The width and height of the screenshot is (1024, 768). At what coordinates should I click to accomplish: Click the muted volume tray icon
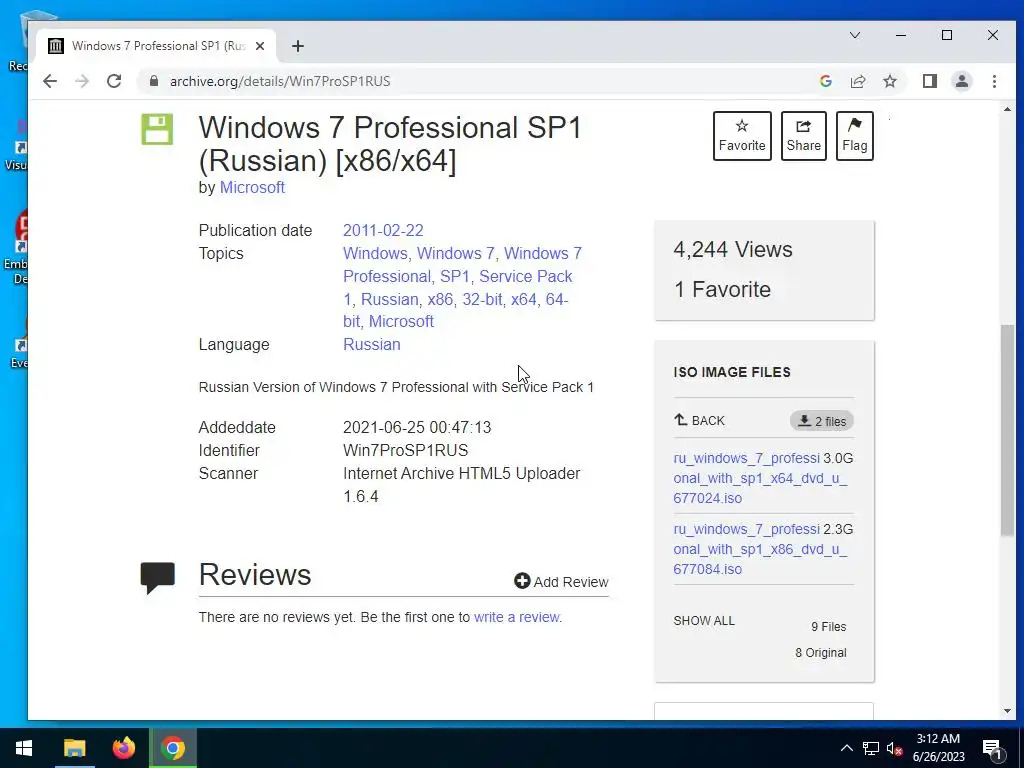click(x=894, y=748)
